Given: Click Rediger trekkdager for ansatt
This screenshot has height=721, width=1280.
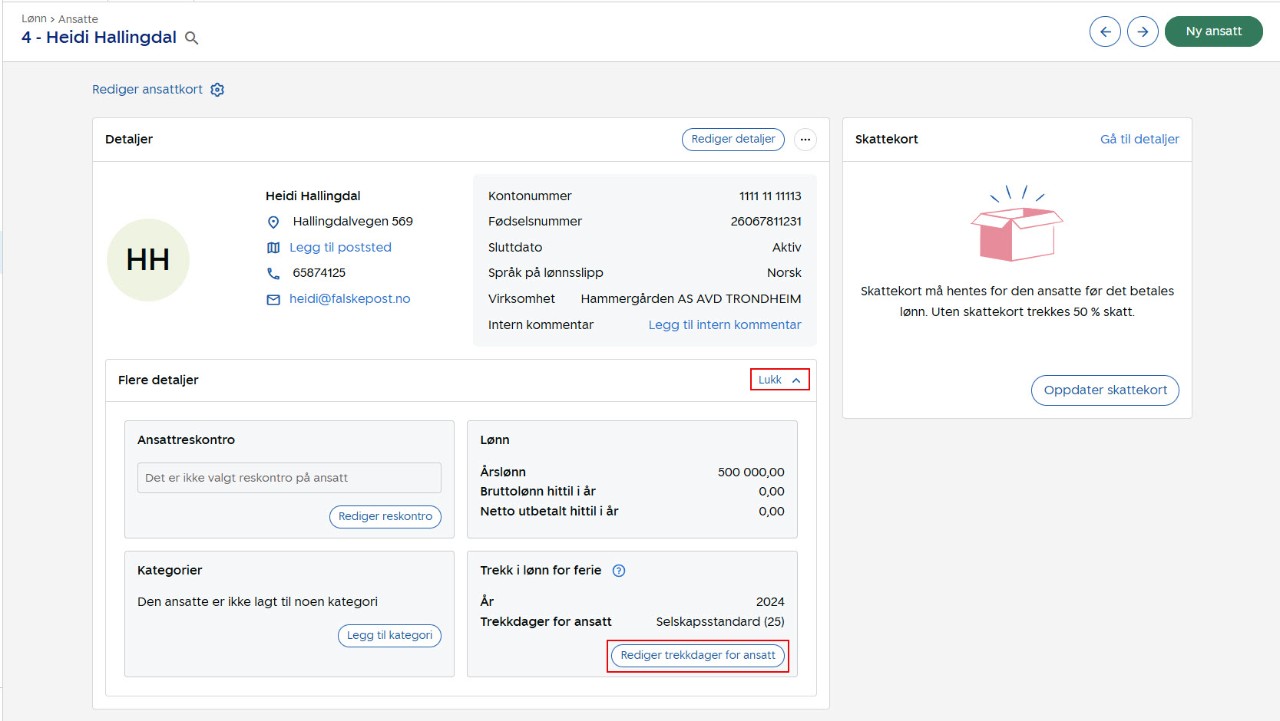Looking at the screenshot, I should pos(698,656).
